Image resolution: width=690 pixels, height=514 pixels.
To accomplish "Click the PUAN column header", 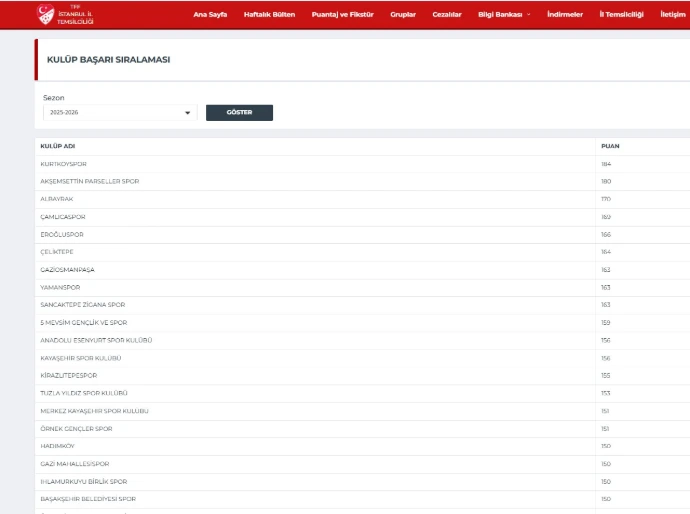I will [x=610, y=146].
